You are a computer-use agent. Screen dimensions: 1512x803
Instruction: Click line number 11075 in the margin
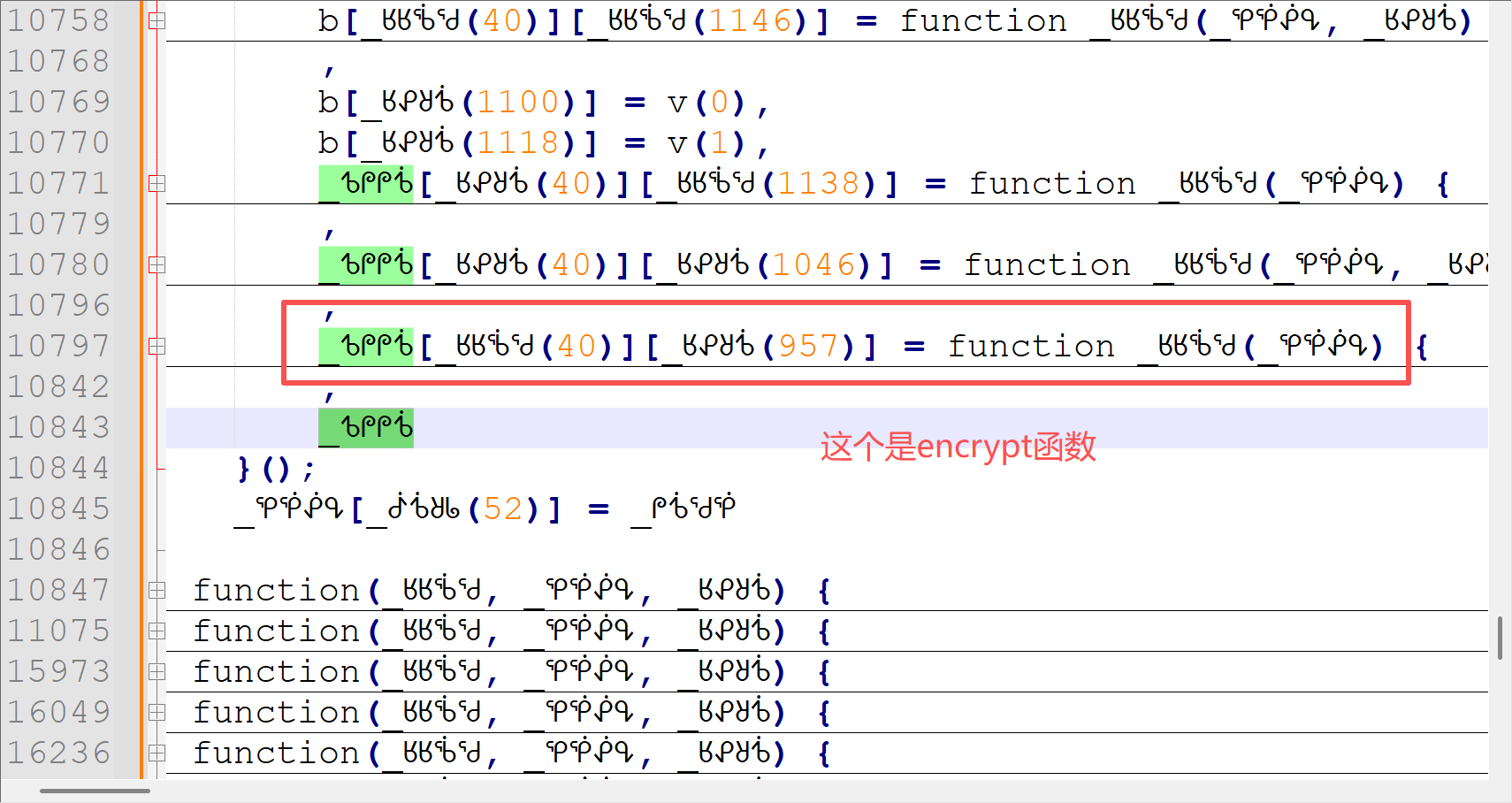(x=58, y=631)
